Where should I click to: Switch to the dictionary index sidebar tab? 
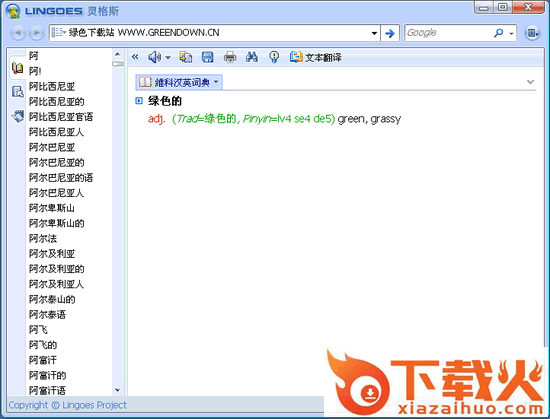(x=17, y=68)
